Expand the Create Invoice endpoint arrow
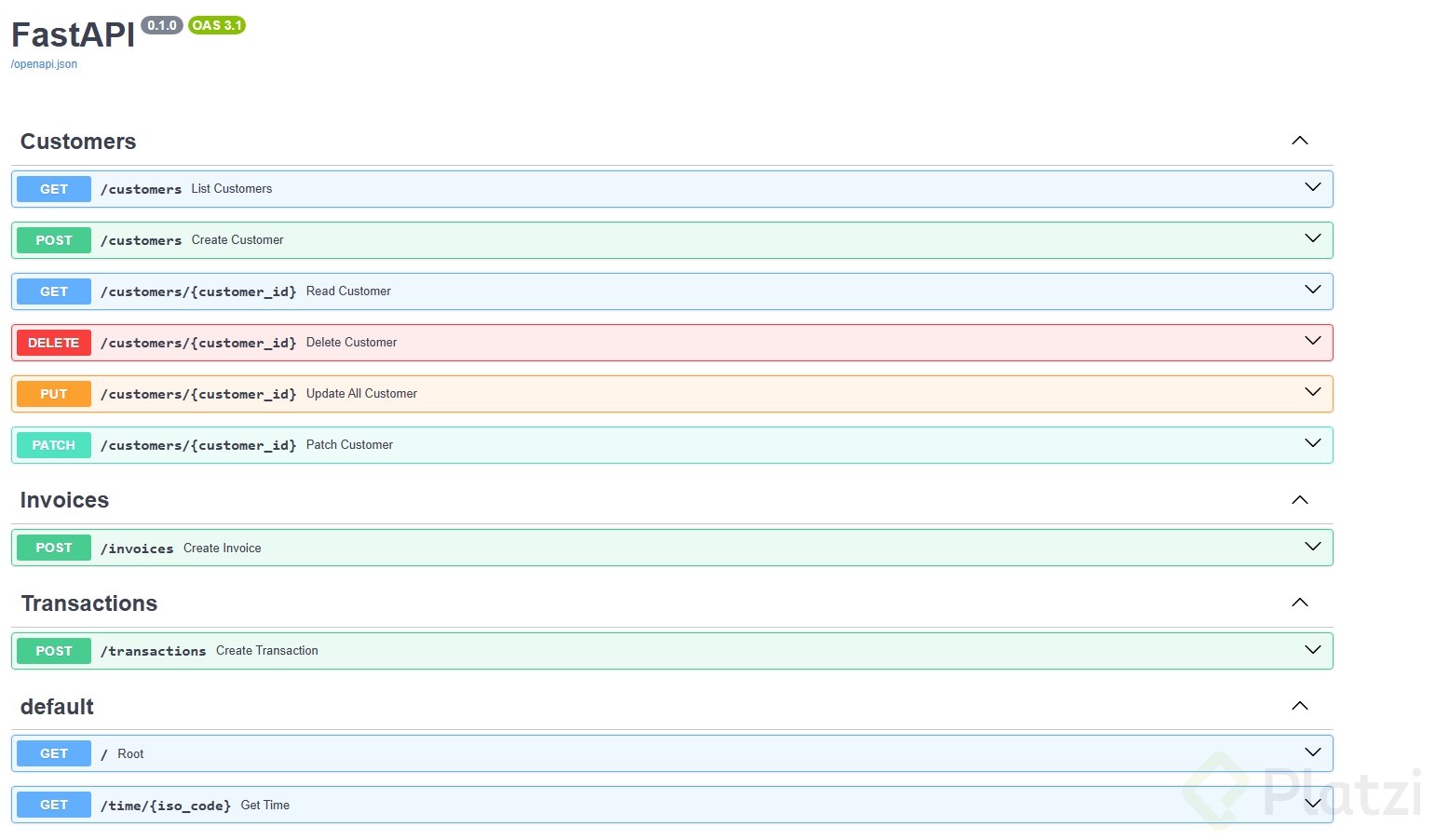Image resolution: width=1436 pixels, height=840 pixels. click(x=1313, y=547)
